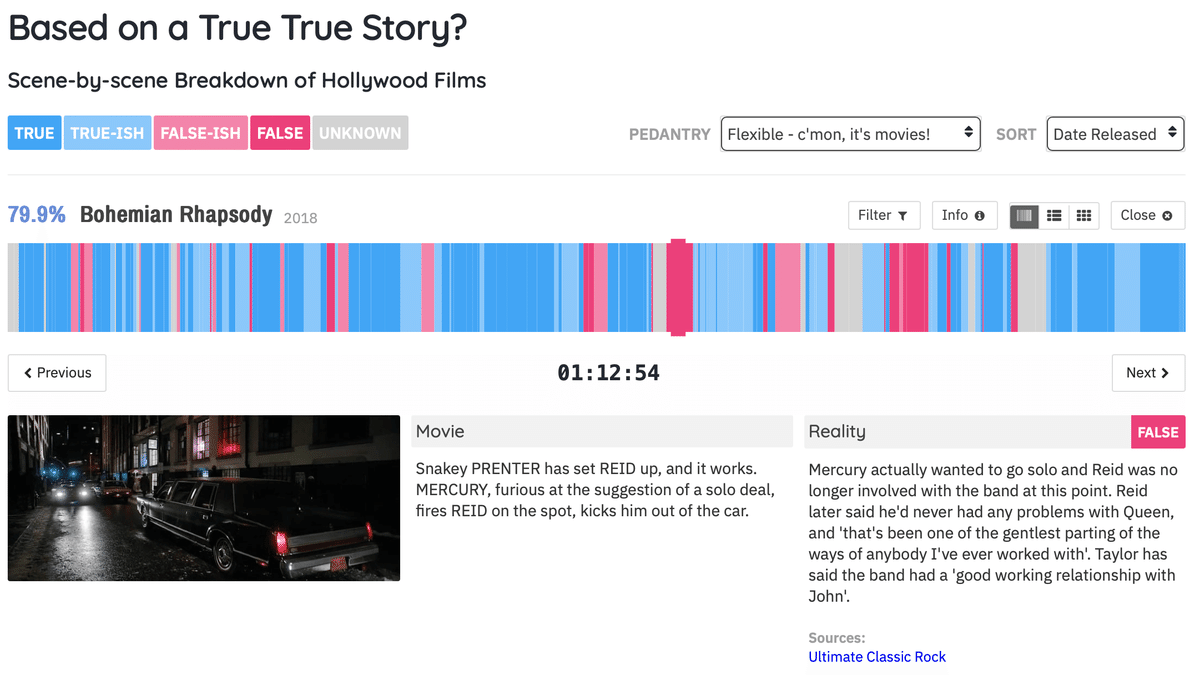
Task: Advance to the Next scene
Action: (1148, 373)
